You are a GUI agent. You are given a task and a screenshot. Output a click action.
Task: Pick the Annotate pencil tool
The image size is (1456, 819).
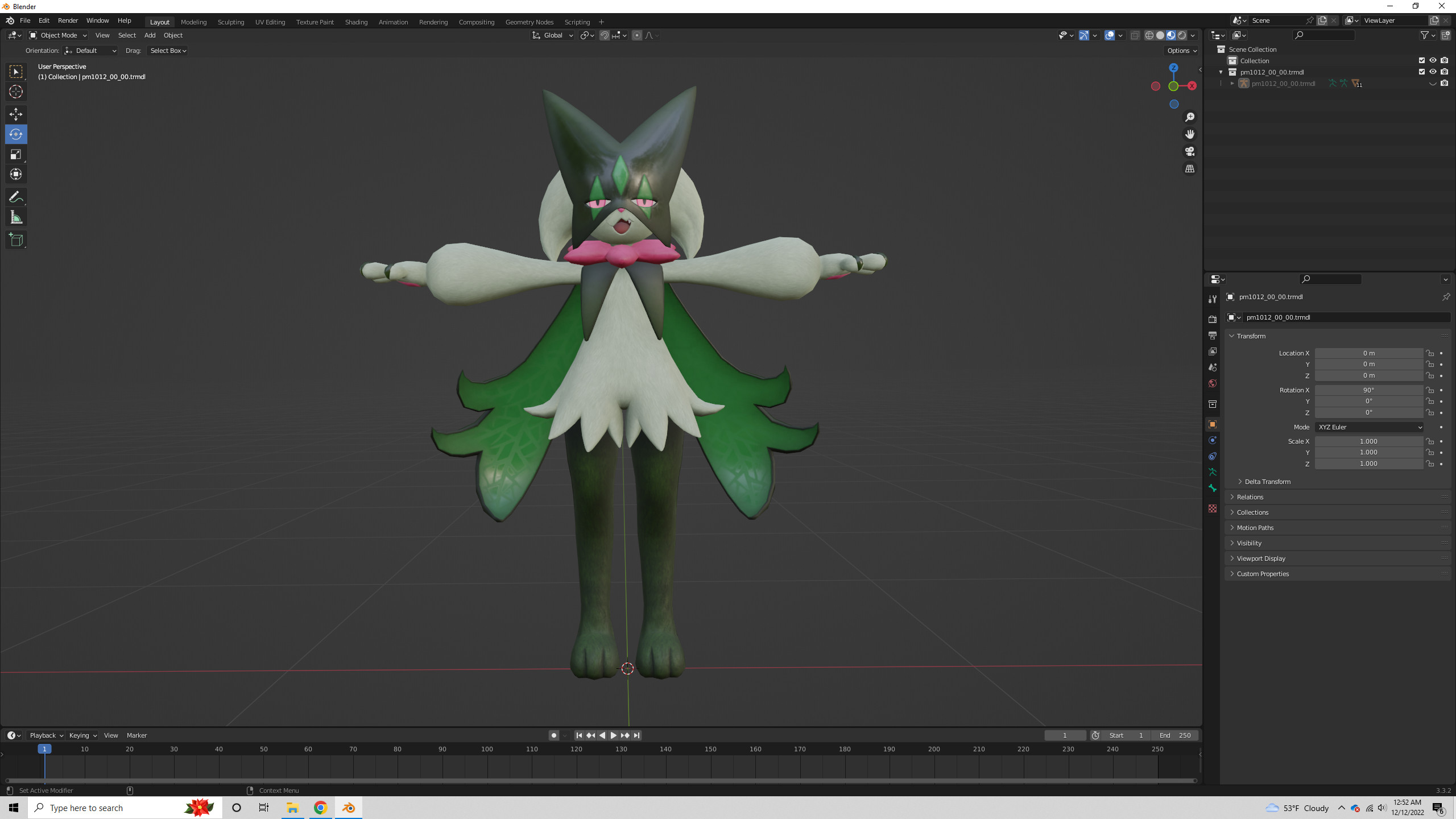point(16,197)
